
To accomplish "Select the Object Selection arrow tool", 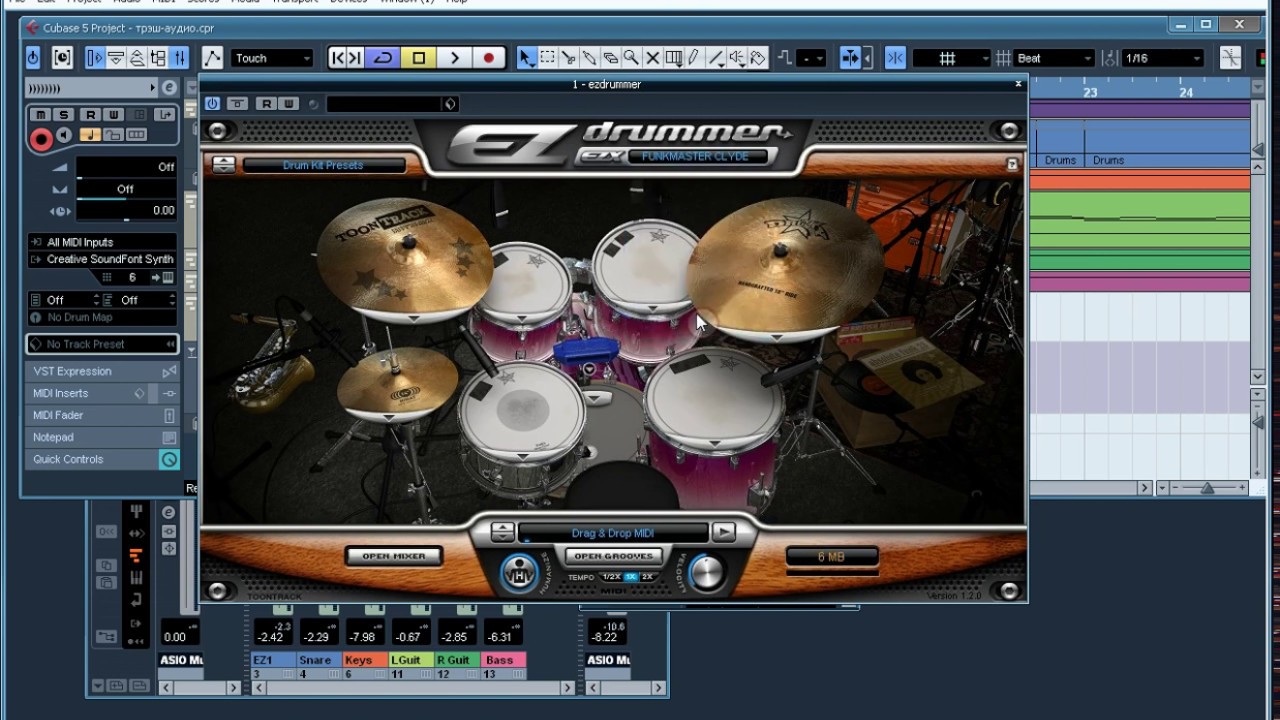I will click(527, 58).
